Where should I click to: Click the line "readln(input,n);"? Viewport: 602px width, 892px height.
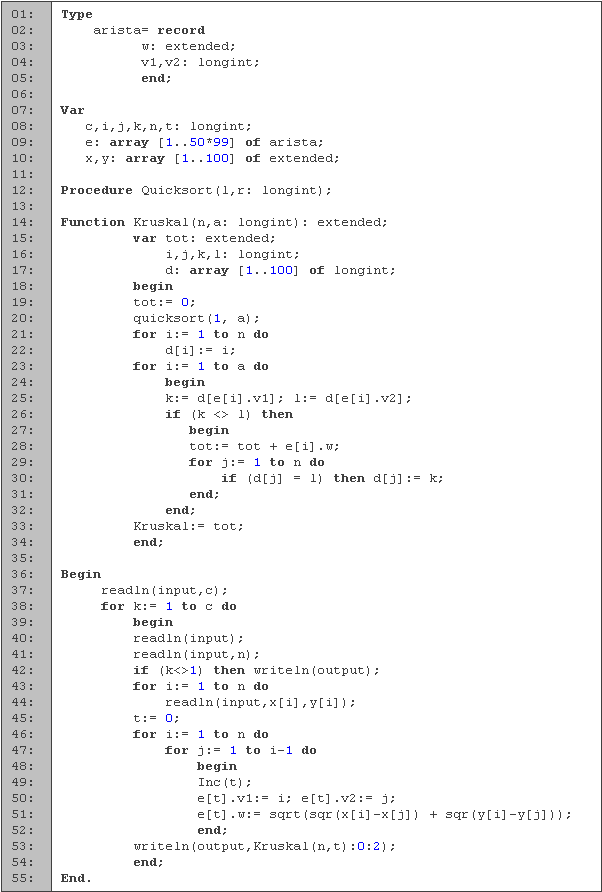tap(196, 654)
